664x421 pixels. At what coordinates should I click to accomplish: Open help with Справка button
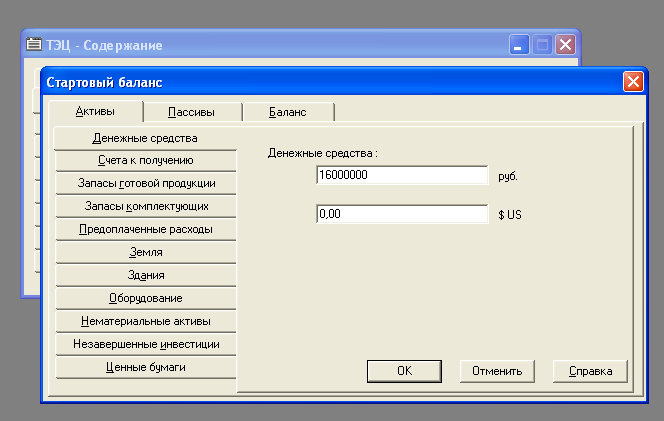click(590, 371)
